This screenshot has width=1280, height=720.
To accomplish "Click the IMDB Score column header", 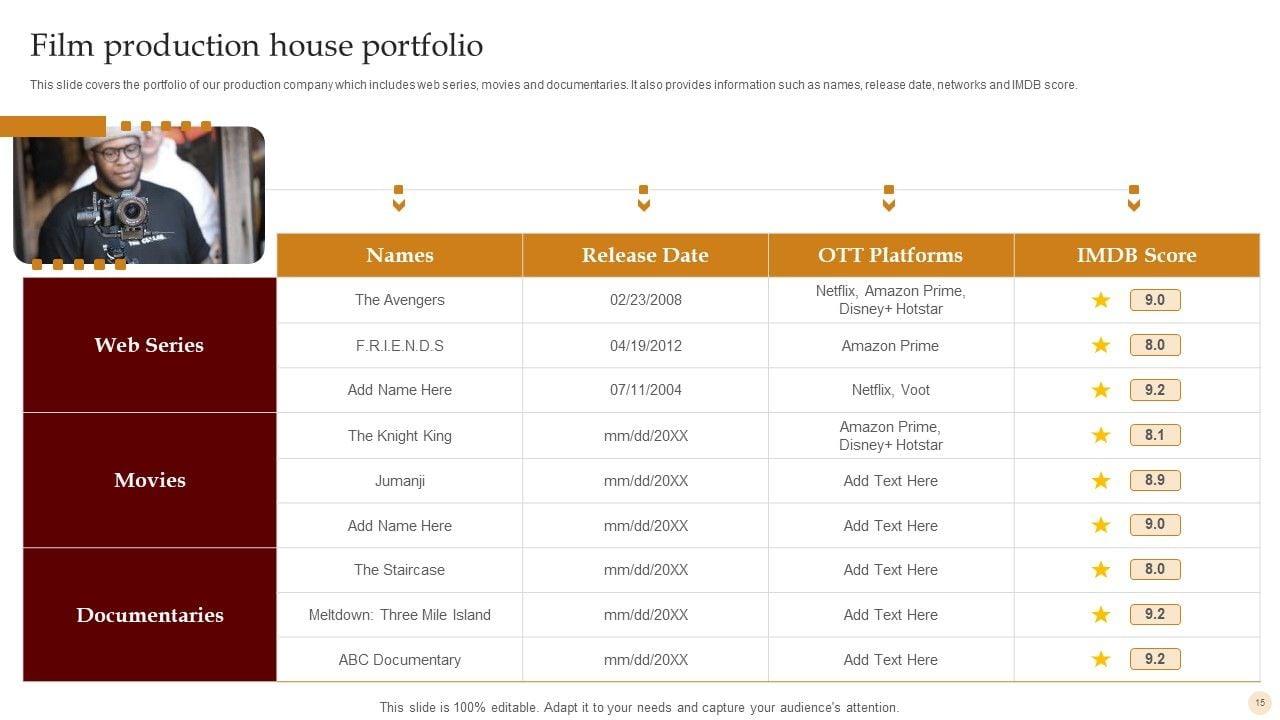I will click(1136, 255).
